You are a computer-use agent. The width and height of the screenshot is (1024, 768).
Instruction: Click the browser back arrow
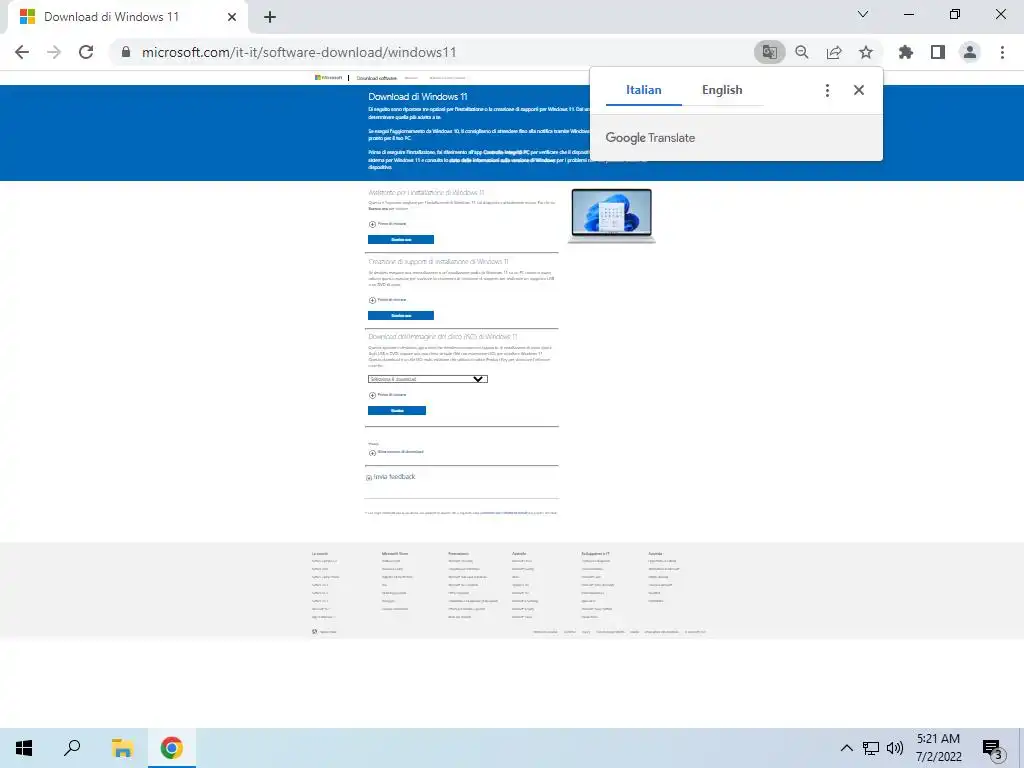coord(22,52)
